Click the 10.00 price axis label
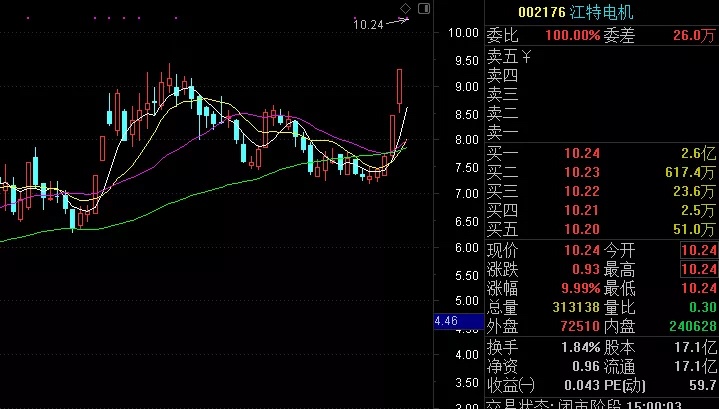719x409 pixels. (461, 32)
